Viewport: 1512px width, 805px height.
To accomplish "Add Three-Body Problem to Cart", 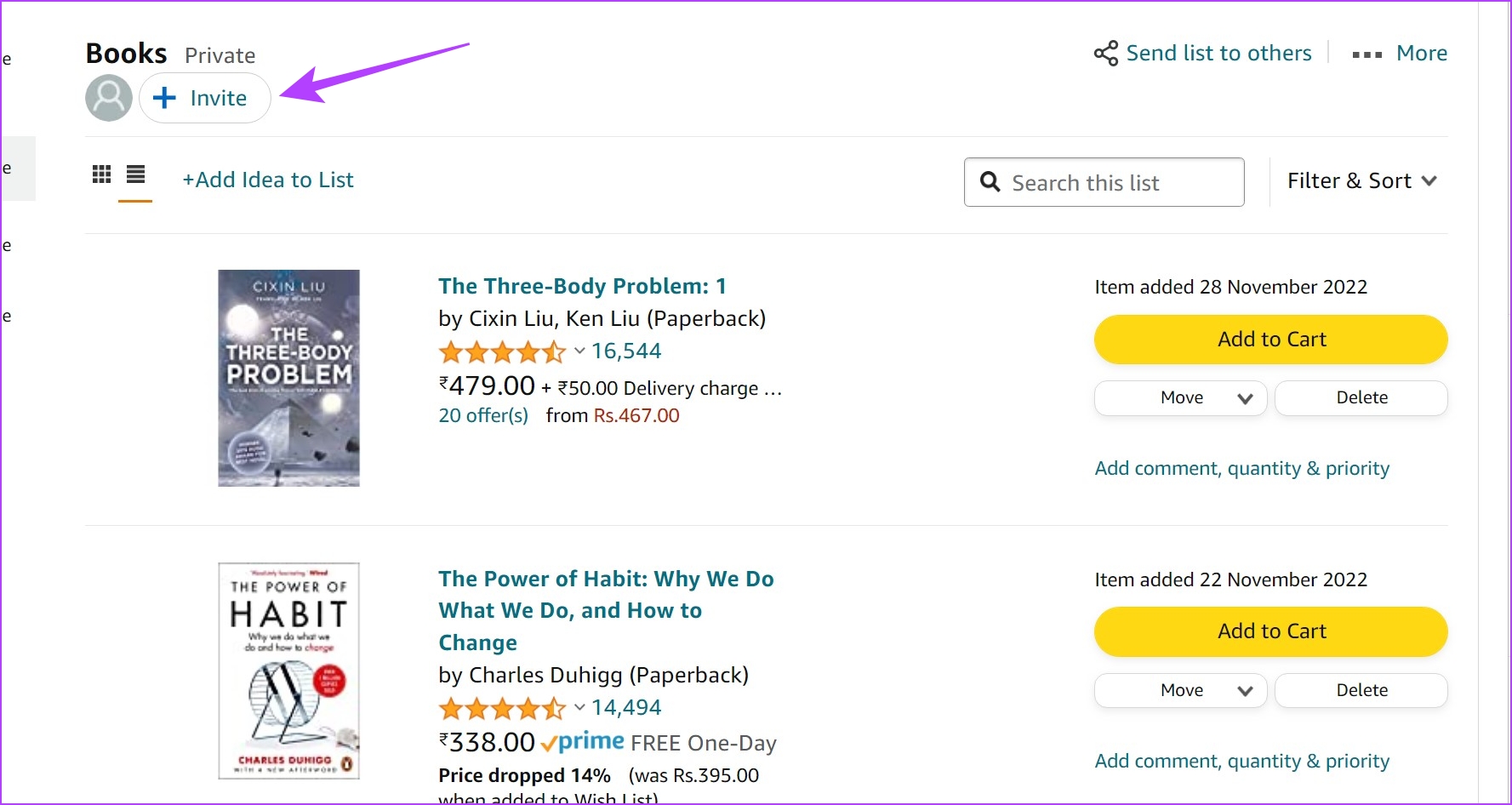I will [1270, 340].
